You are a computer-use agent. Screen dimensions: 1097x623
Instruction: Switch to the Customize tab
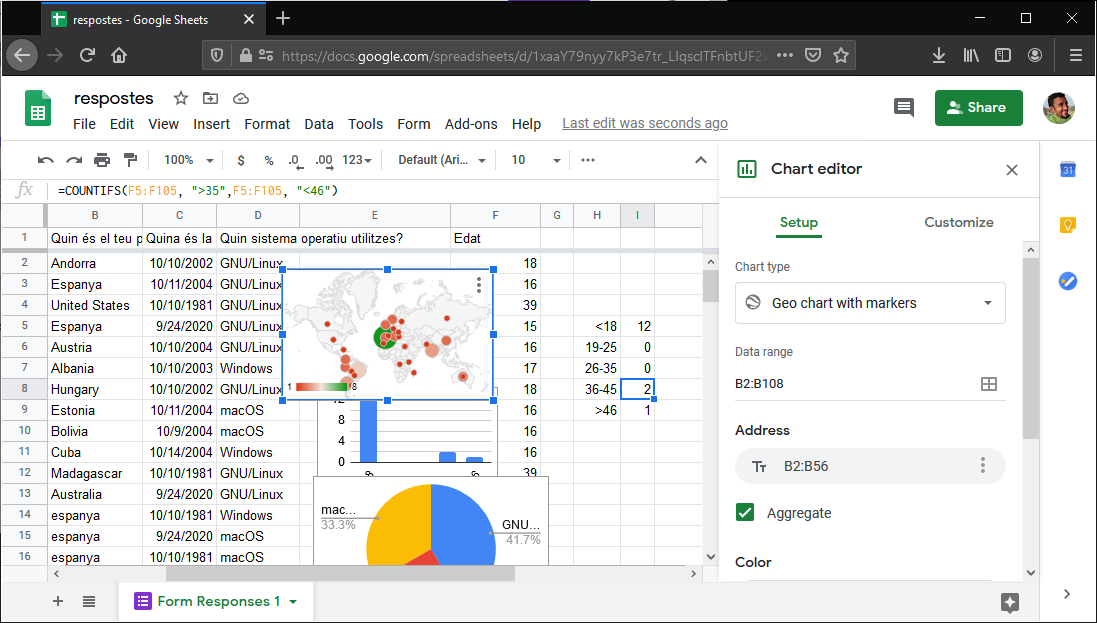[958, 222]
